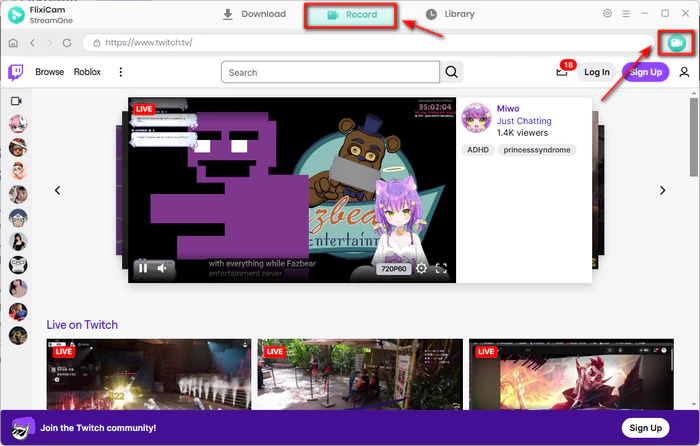This screenshot has height=446, width=700.
Task: Click the top Sign Up button
Action: [x=646, y=72]
